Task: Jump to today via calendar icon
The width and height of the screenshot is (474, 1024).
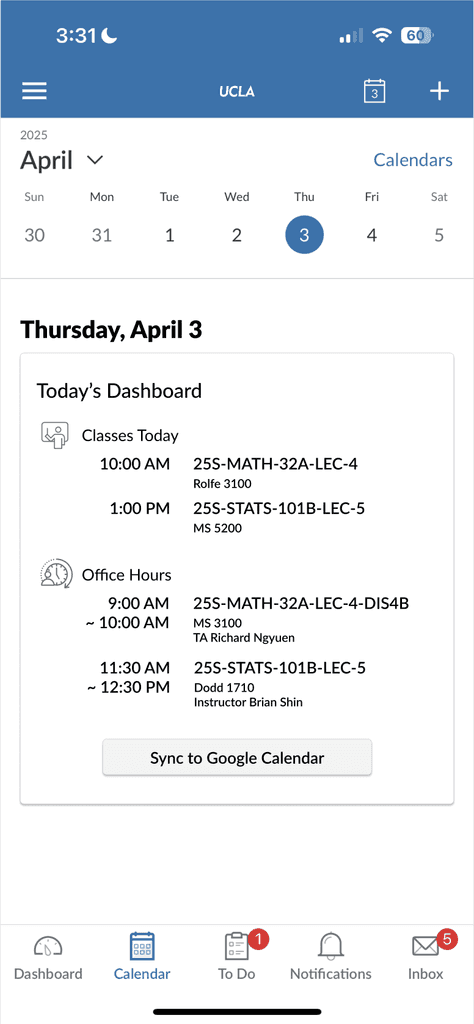Action: click(374, 91)
